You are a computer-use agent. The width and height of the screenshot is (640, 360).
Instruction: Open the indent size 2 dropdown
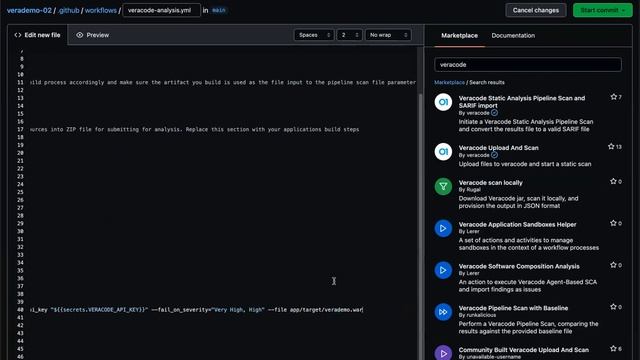(x=349, y=35)
